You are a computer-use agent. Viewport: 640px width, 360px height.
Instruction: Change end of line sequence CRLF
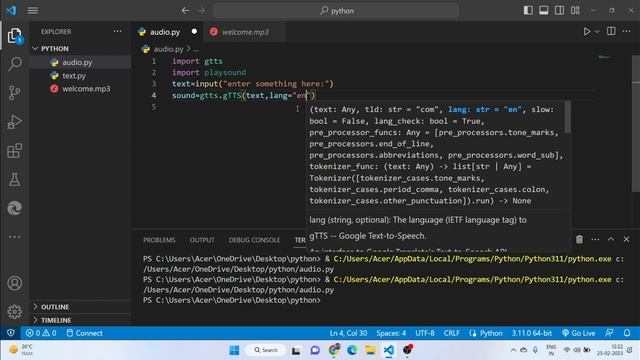[452, 333]
